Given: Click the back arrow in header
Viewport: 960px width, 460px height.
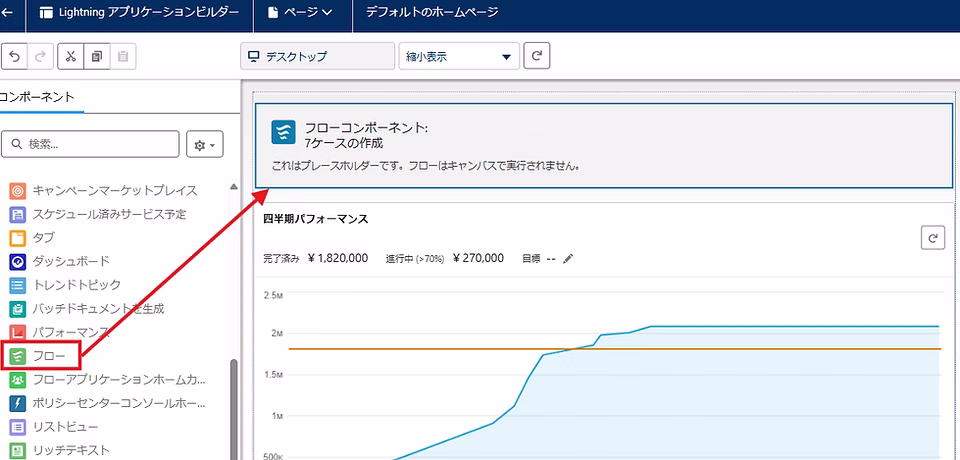Looking at the screenshot, I should coord(8,12).
